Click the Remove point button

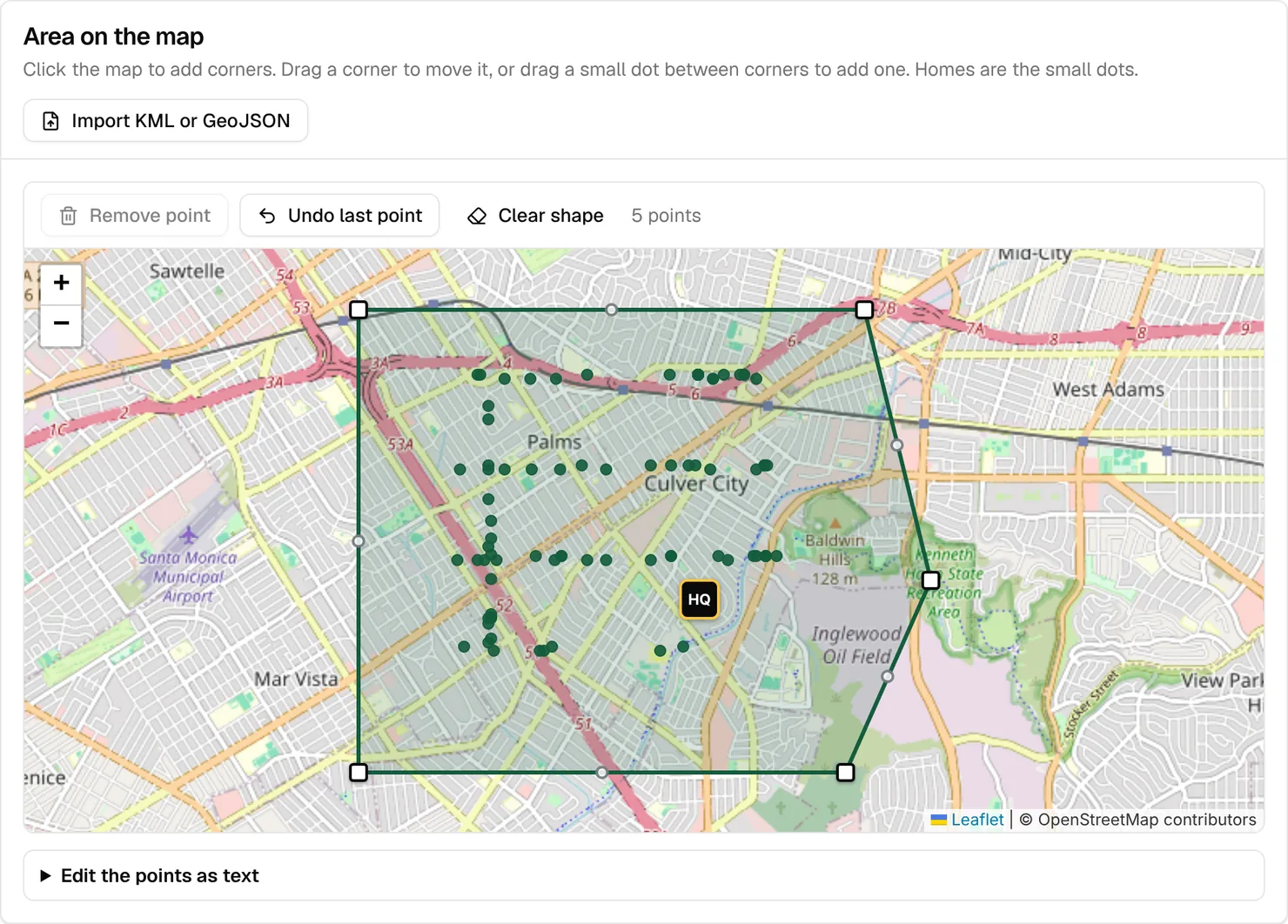[x=135, y=216]
